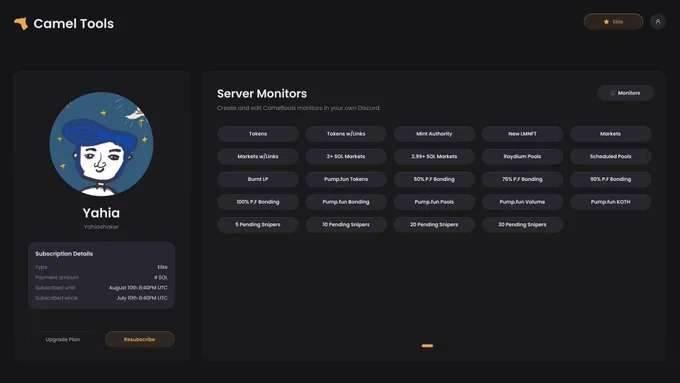
Task: Click the August 10th subscribed-until date
Action: coord(138,288)
